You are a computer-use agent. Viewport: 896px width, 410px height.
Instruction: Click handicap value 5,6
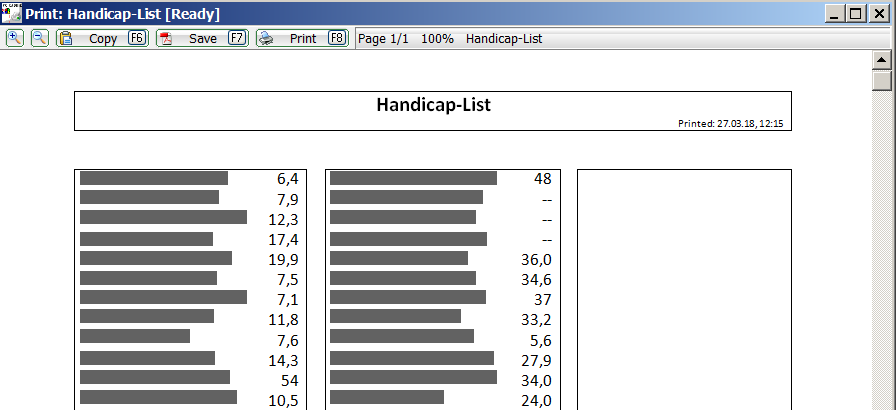pyautogui.click(x=541, y=340)
